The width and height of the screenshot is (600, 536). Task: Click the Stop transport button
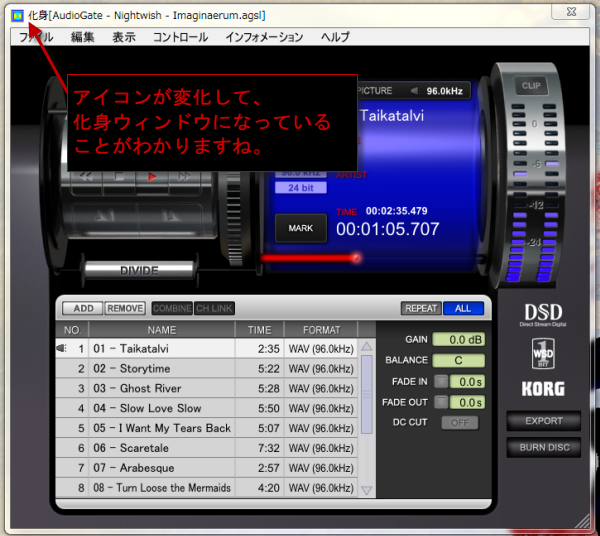coord(119,176)
